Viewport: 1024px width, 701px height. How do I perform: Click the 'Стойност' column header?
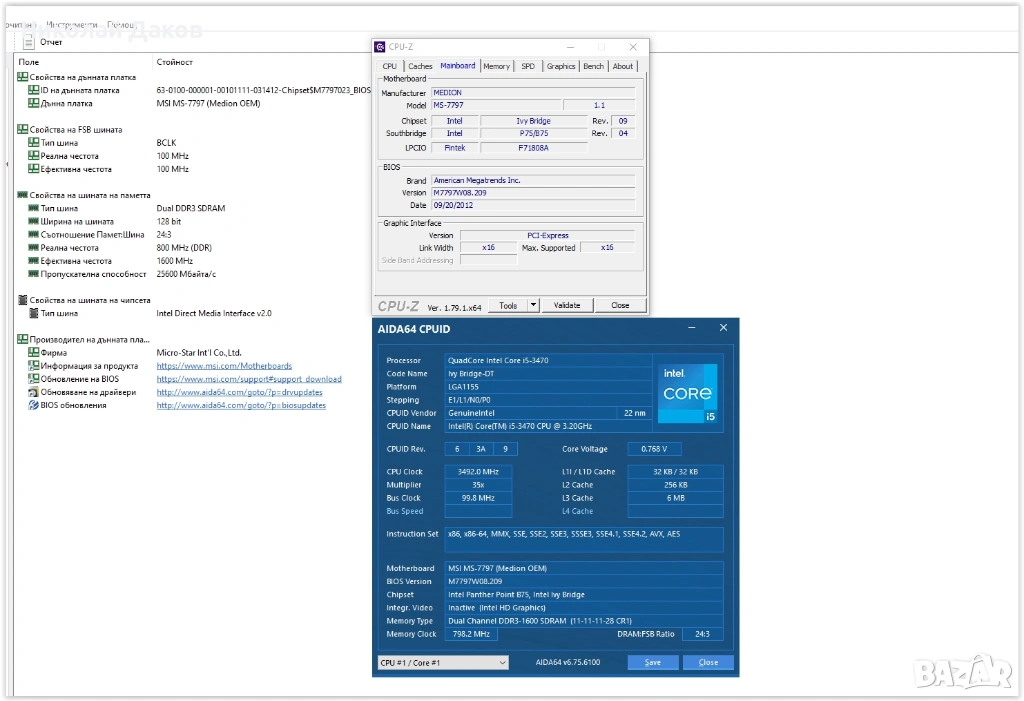point(174,62)
